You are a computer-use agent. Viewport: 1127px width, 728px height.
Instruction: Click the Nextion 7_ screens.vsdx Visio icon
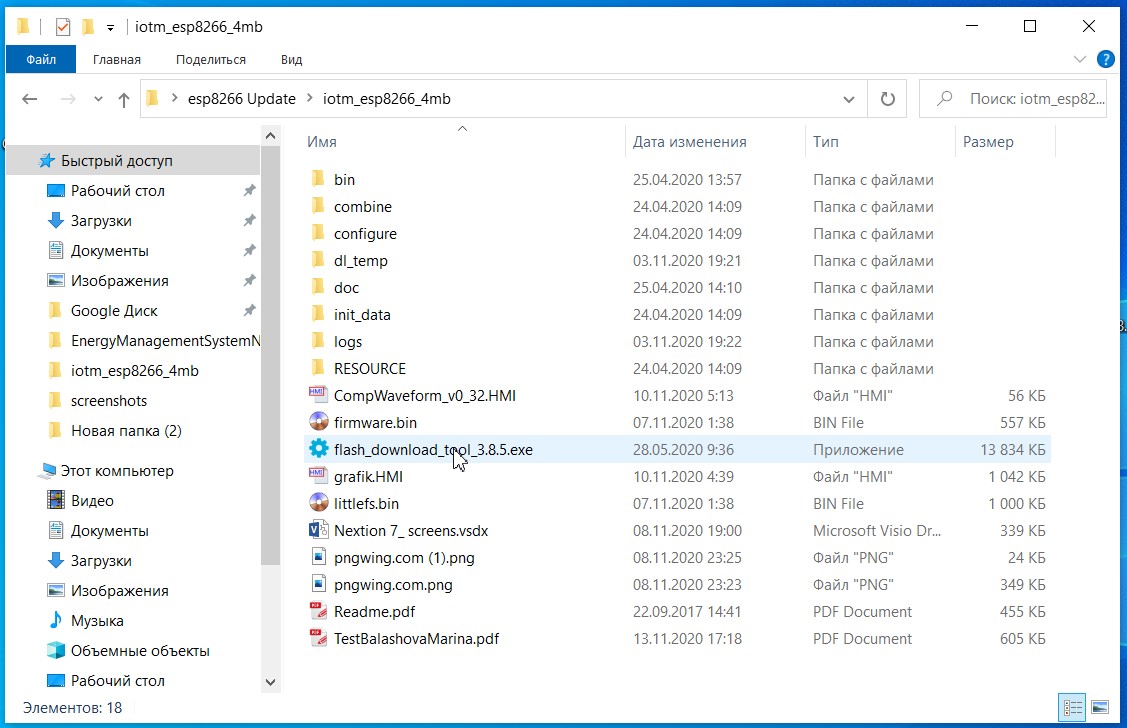(x=318, y=531)
